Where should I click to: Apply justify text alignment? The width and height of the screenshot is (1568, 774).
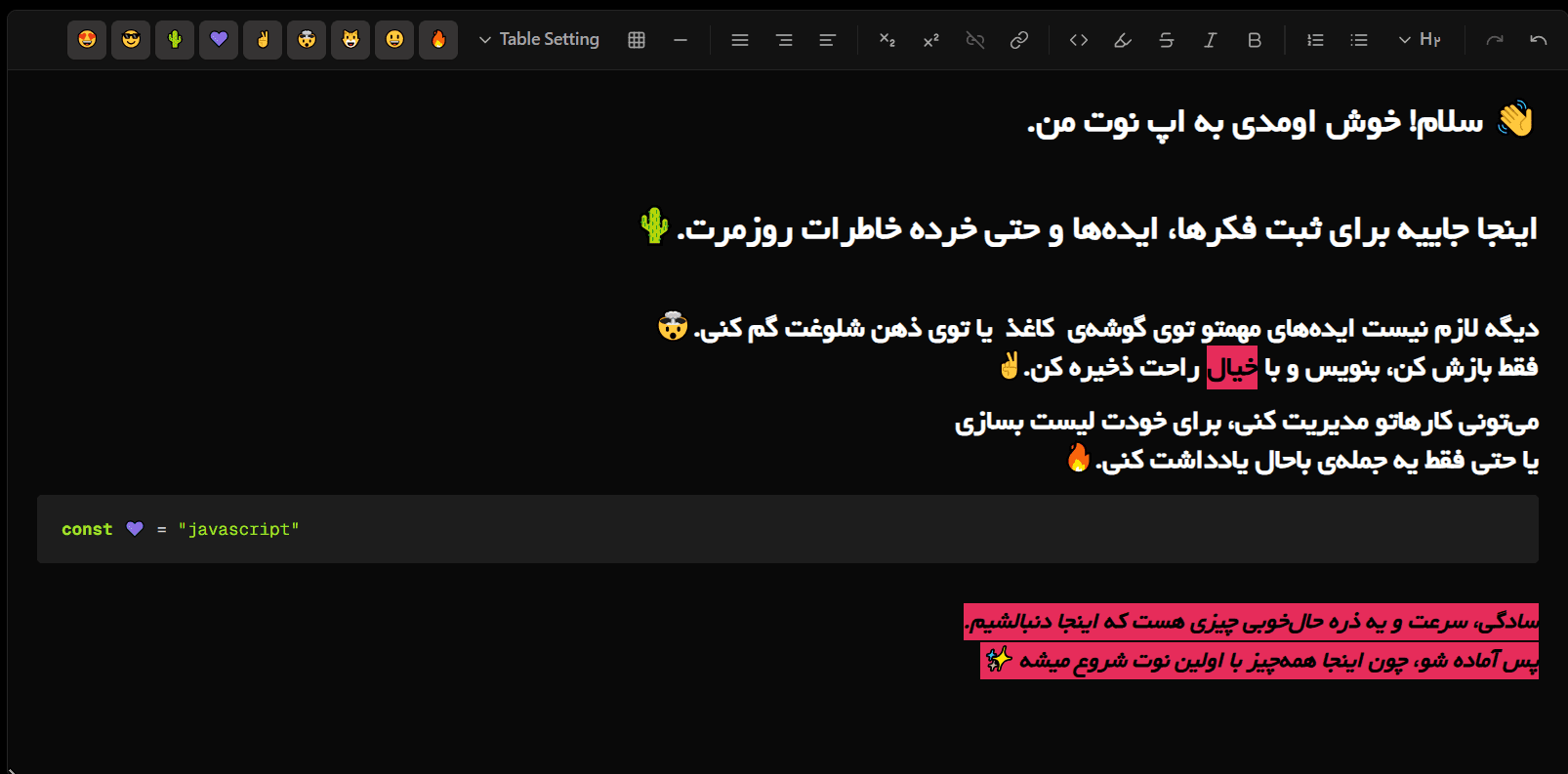[740, 40]
